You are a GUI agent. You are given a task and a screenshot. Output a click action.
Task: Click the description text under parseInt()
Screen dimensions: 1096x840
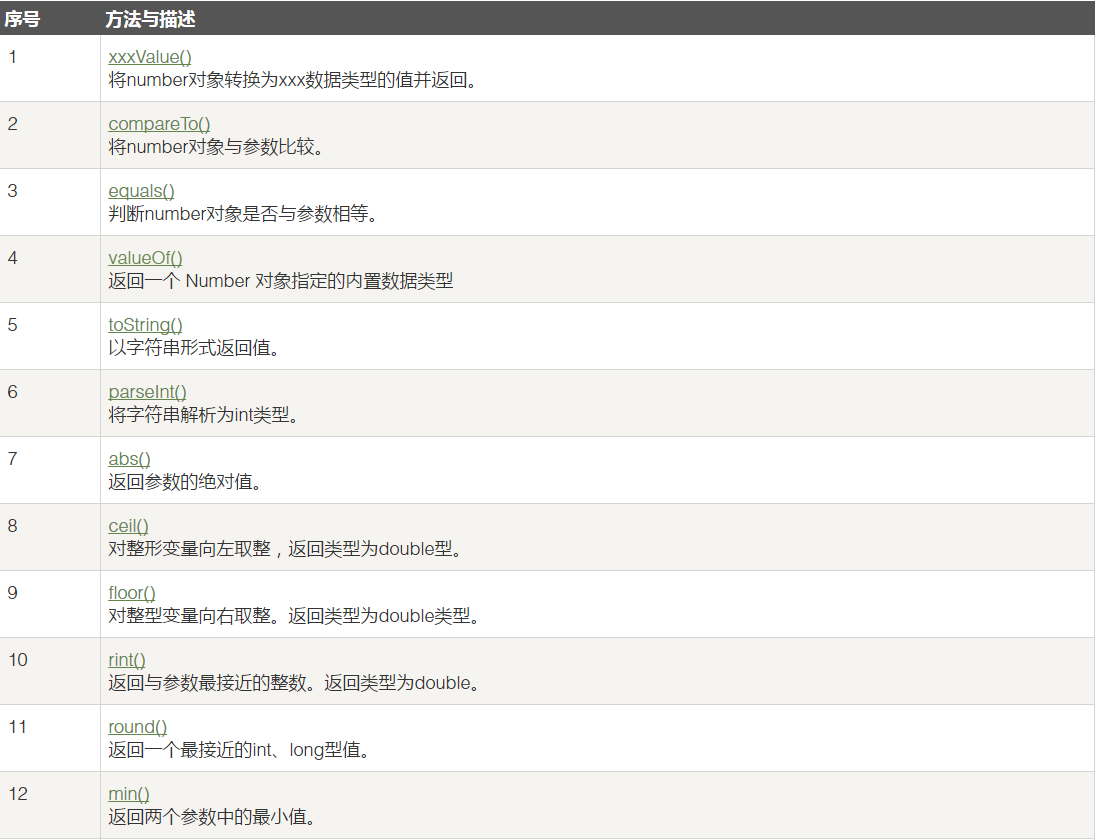pos(204,415)
